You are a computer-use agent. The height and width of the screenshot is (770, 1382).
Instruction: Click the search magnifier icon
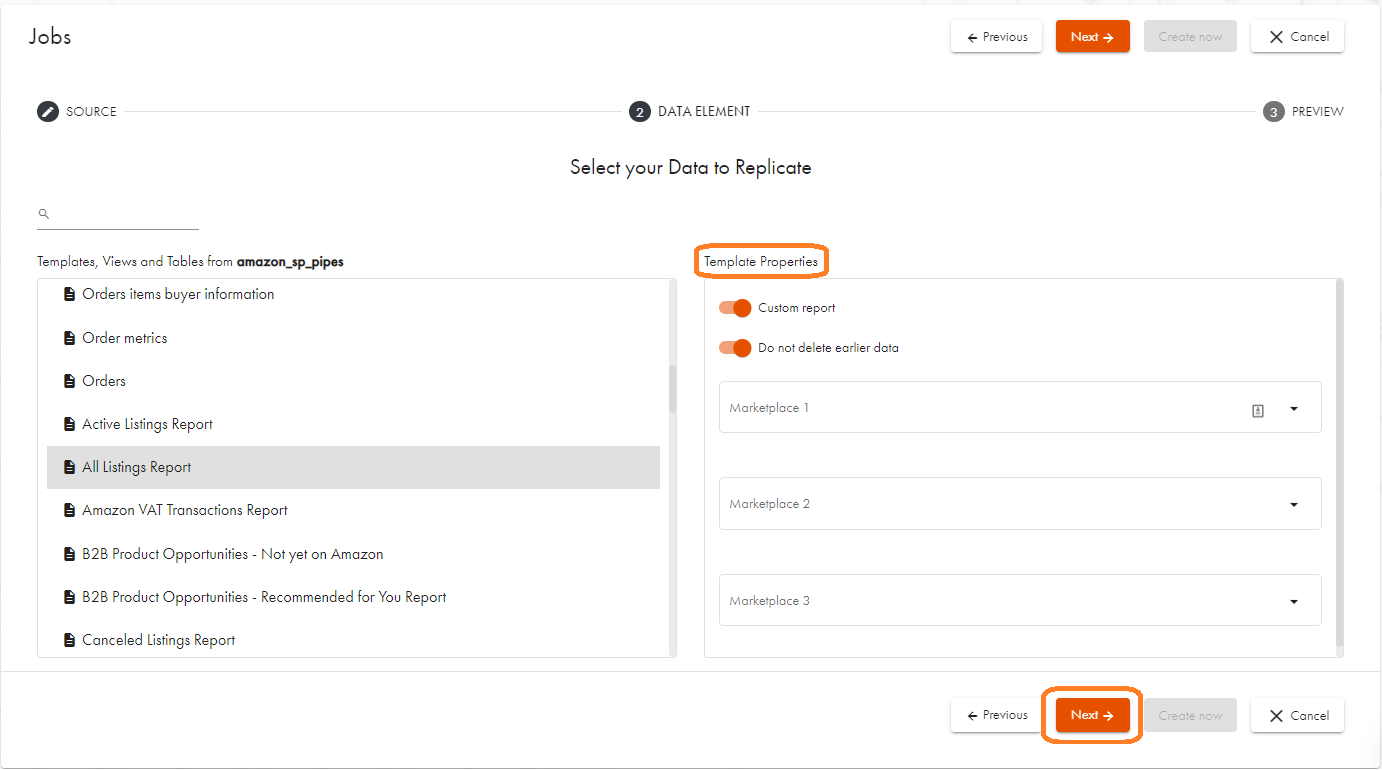click(43, 214)
